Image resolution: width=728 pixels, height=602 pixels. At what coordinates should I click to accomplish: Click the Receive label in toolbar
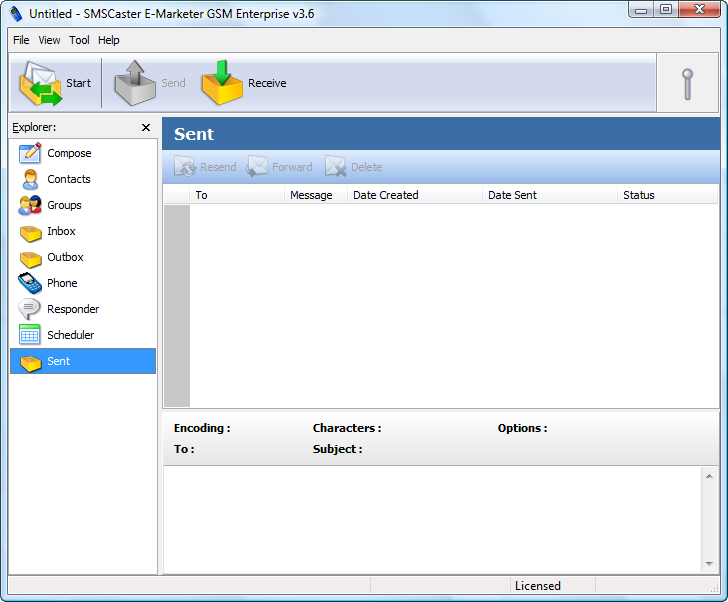(x=267, y=83)
